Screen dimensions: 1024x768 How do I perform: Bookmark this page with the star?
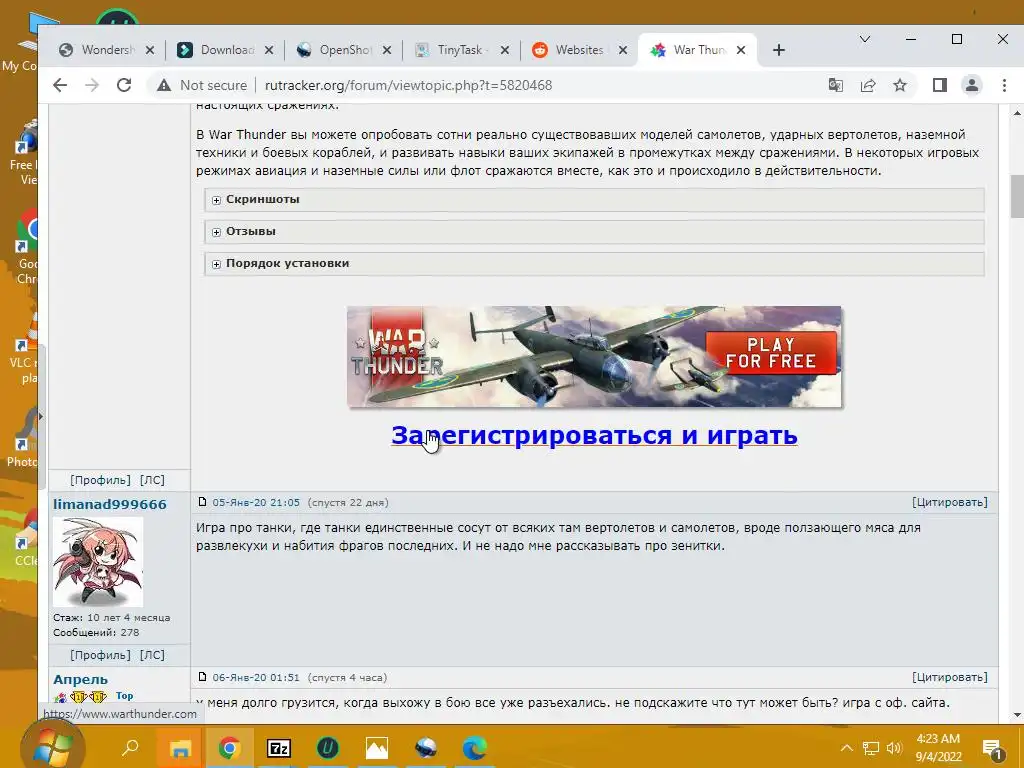point(900,86)
